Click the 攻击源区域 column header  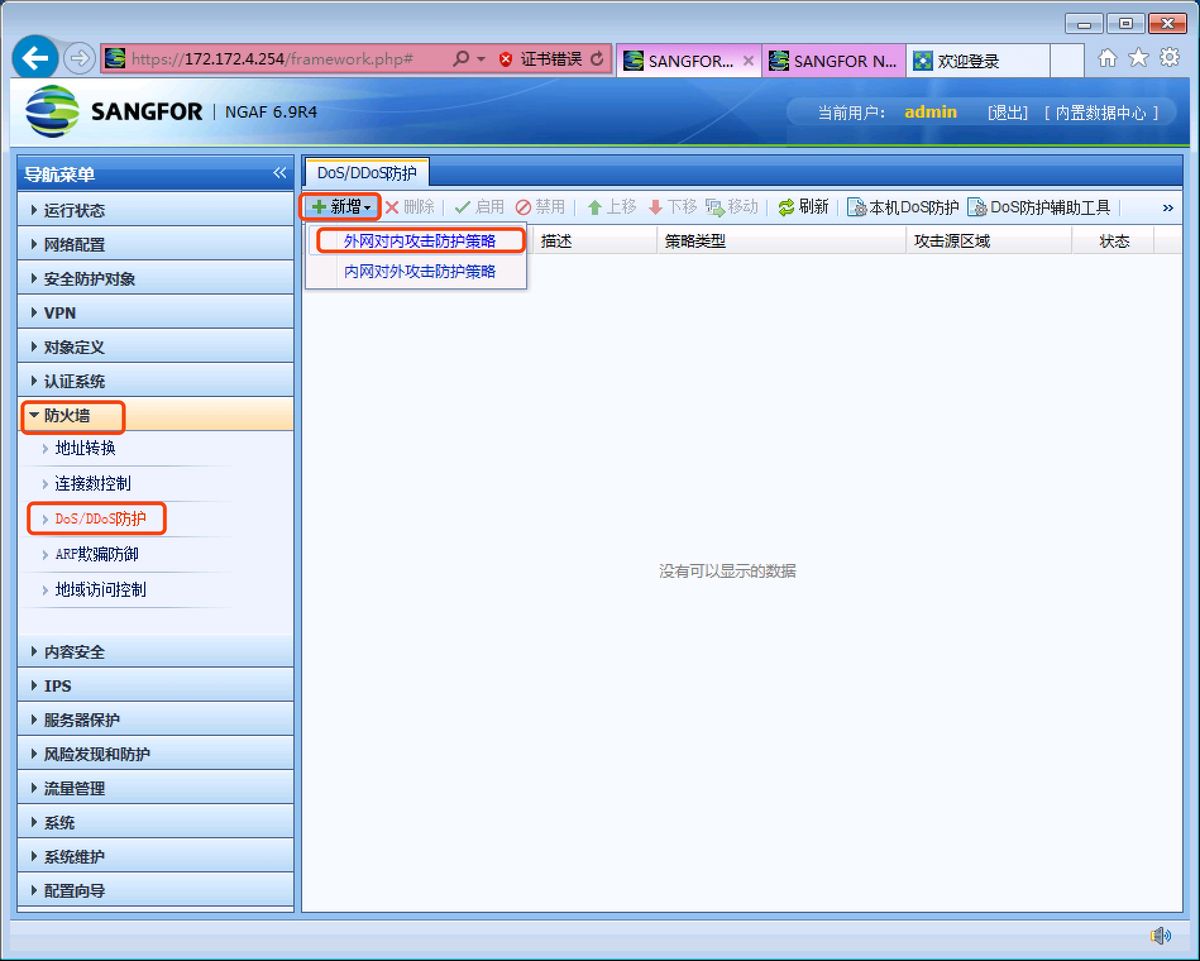[989, 240]
